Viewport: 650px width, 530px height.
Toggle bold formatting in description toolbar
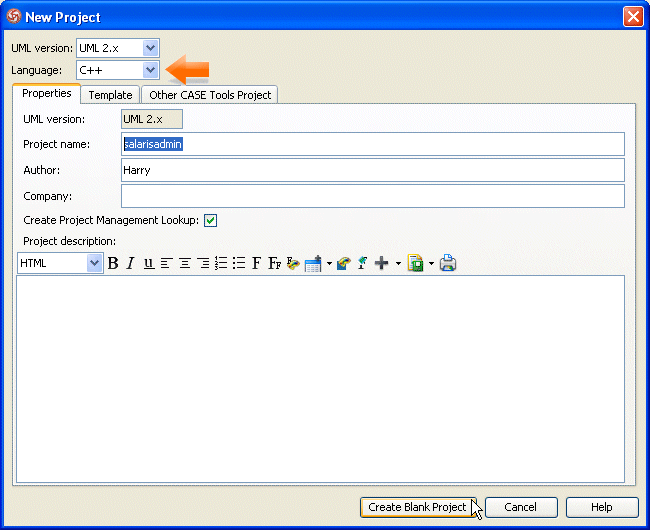(113, 263)
